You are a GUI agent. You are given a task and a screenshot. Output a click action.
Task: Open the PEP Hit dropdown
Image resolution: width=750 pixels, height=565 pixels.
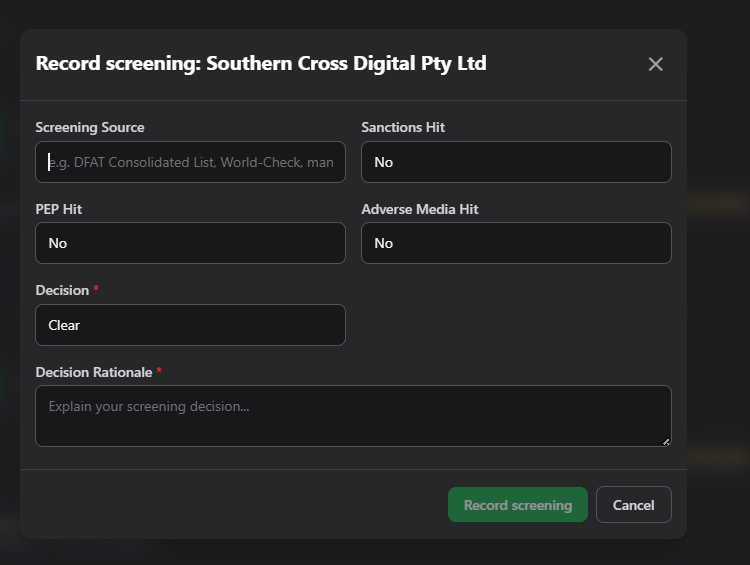[190, 243]
